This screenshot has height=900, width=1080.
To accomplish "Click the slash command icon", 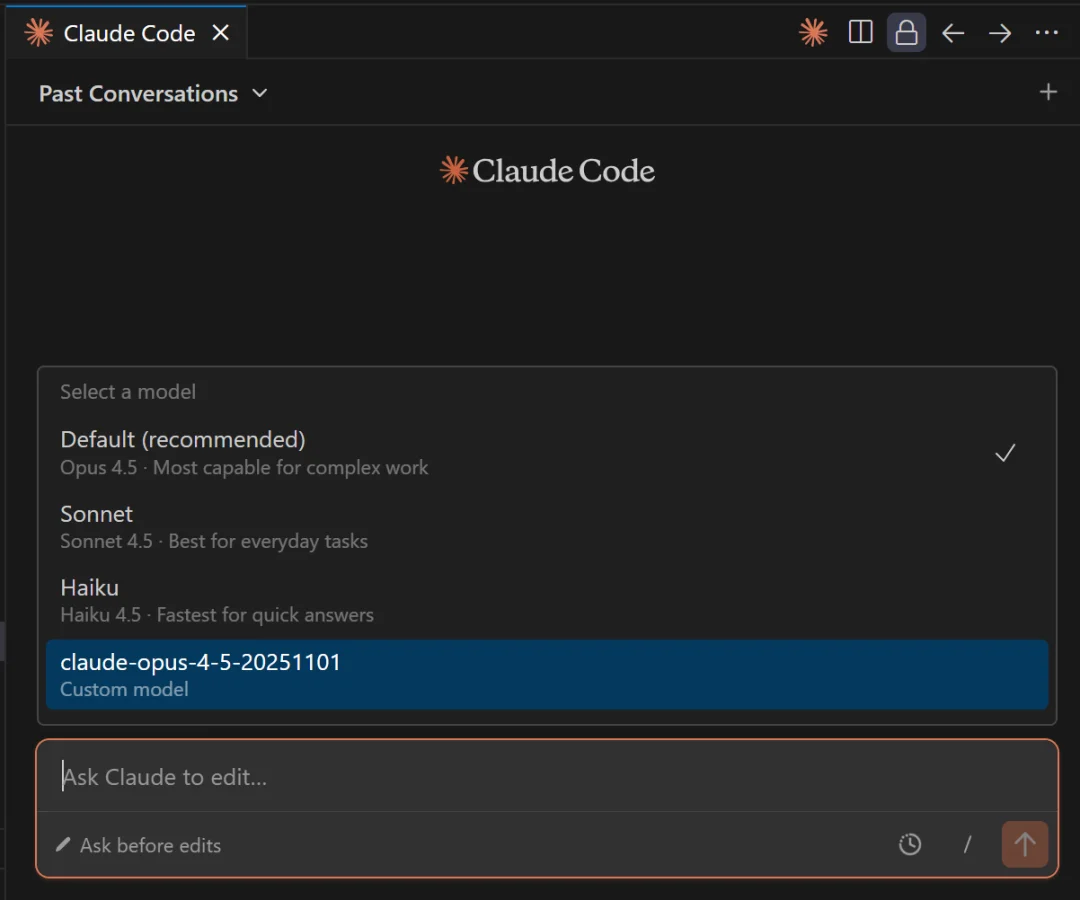I will pos(967,845).
